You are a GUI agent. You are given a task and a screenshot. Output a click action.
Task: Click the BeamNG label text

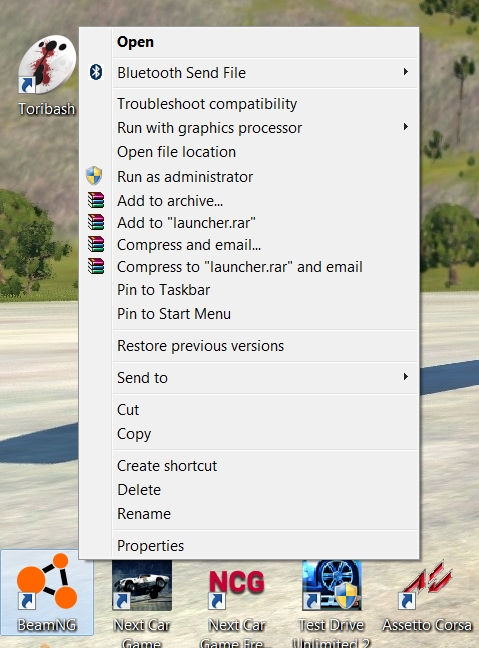47,624
